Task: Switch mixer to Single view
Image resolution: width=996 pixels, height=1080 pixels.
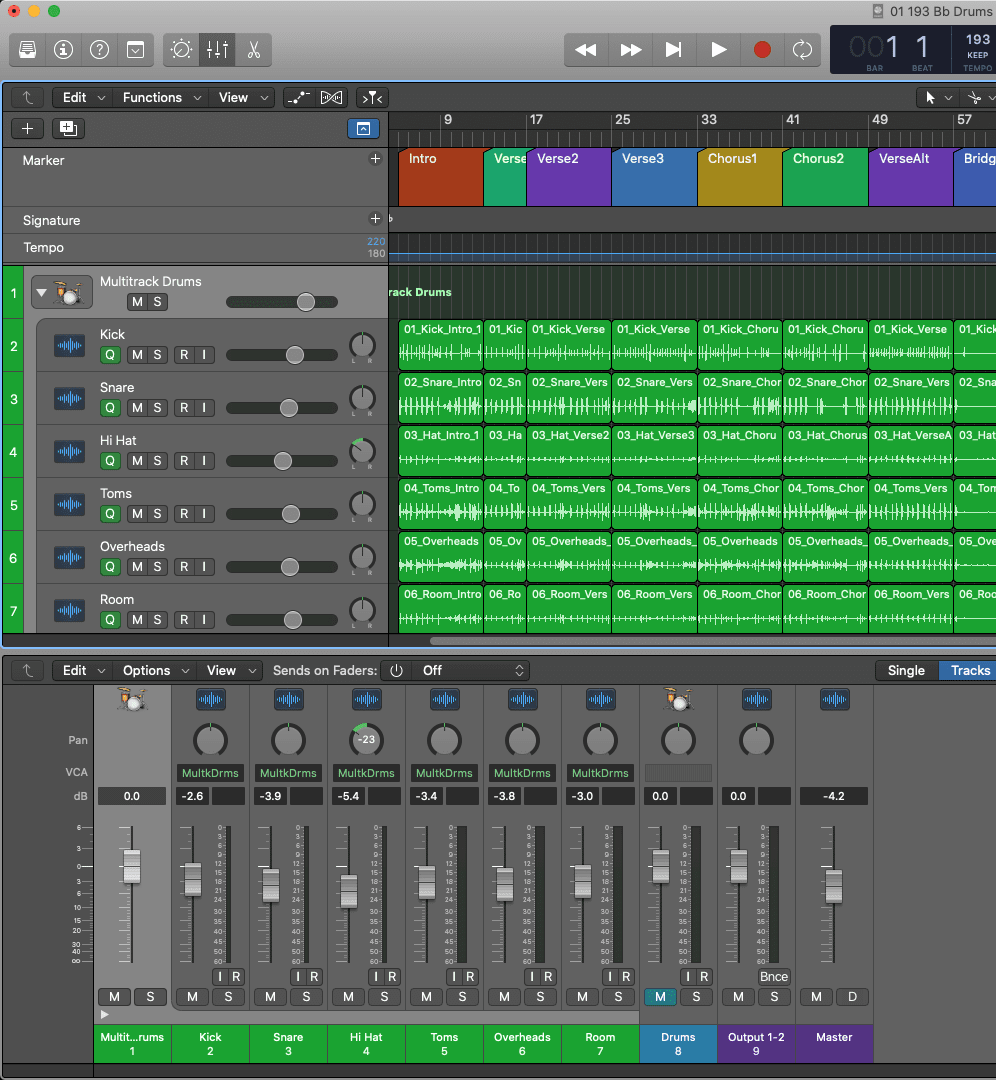Action: point(906,670)
